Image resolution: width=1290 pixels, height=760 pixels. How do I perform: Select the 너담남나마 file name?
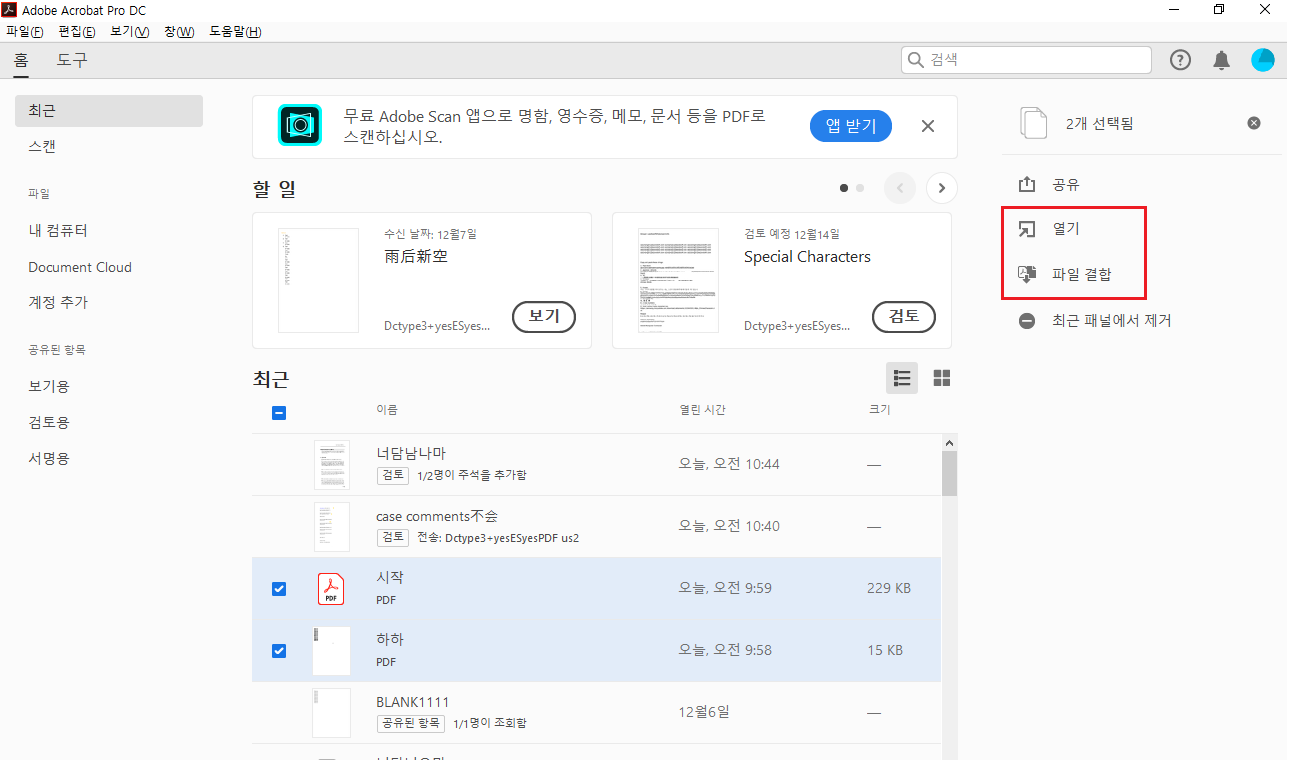pyautogui.click(x=411, y=454)
